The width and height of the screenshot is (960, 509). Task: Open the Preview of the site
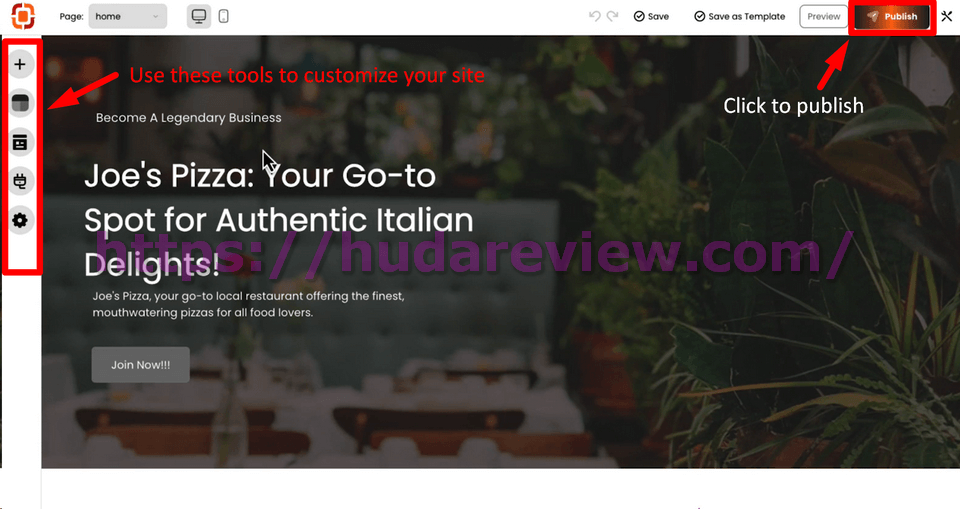pos(823,17)
